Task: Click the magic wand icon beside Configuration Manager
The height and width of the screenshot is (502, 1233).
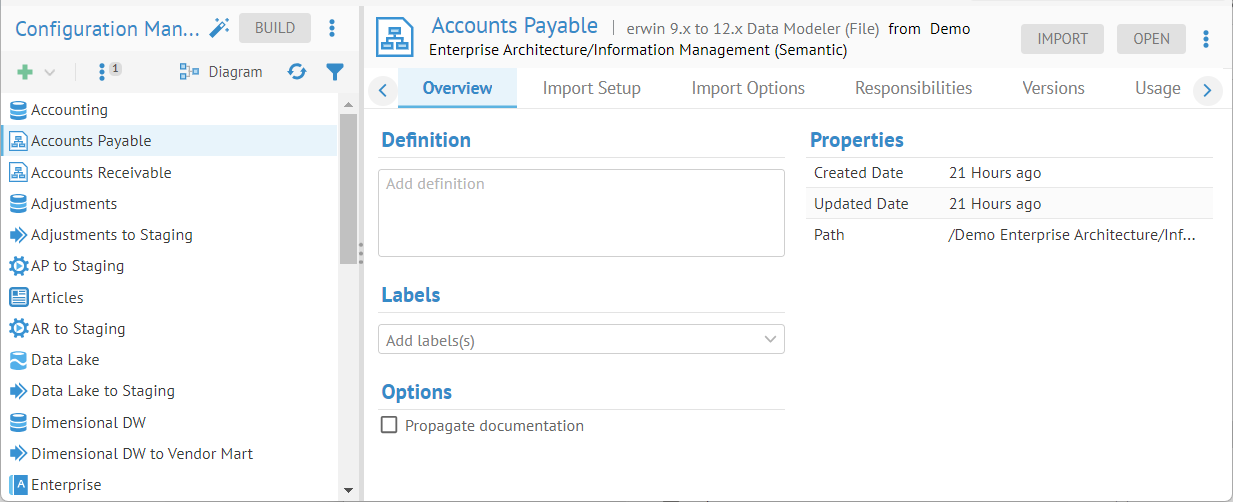Action: [x=219, y=28]
